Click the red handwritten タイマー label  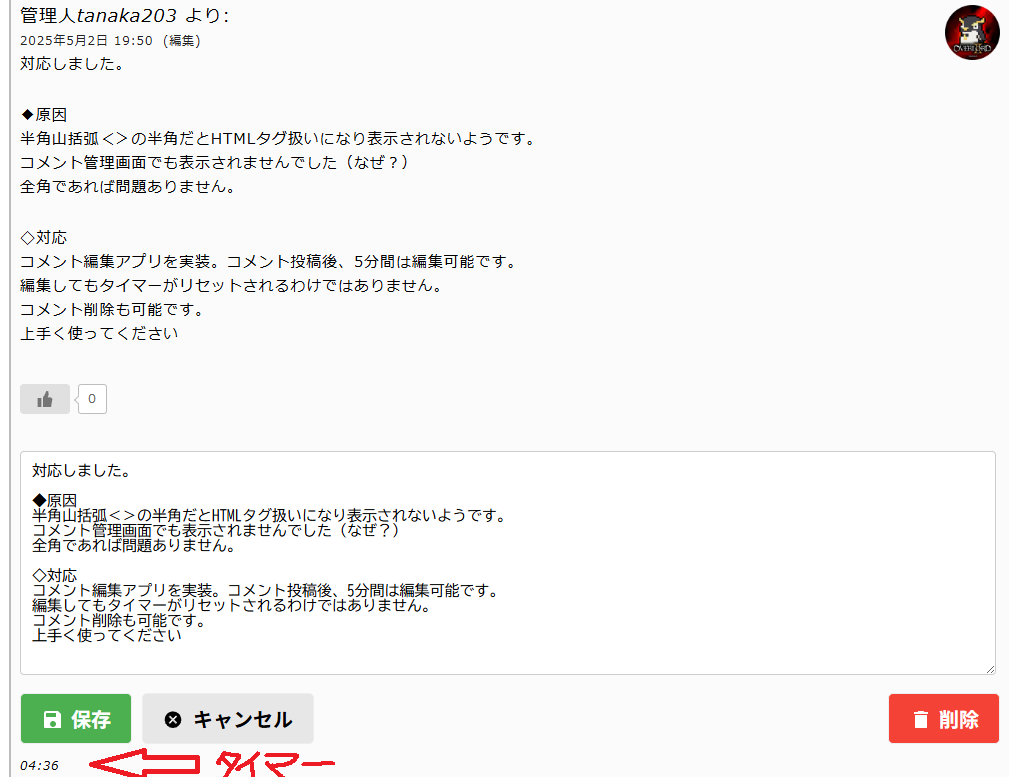[x=275, y=763]
